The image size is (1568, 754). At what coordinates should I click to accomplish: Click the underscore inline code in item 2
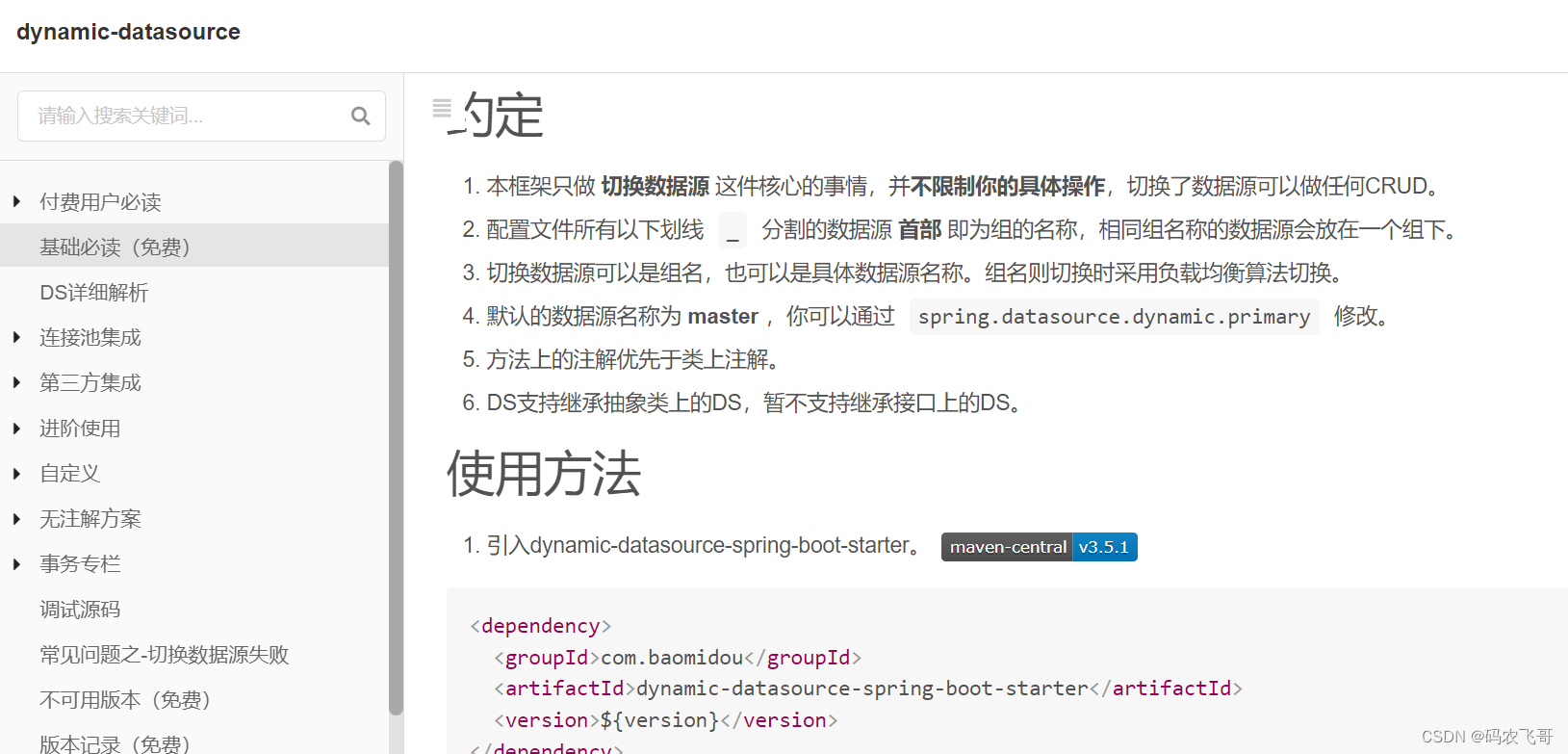tap(733, 230)
